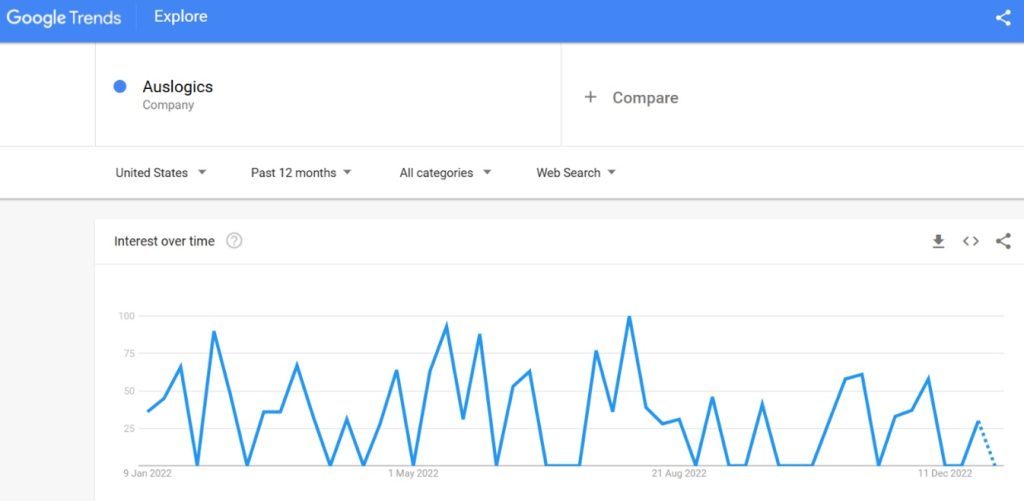The width and height of the screenshot is (1024, 501).
Task: Expand the Web Search type dropdown
Action: [x=576, y=173]
